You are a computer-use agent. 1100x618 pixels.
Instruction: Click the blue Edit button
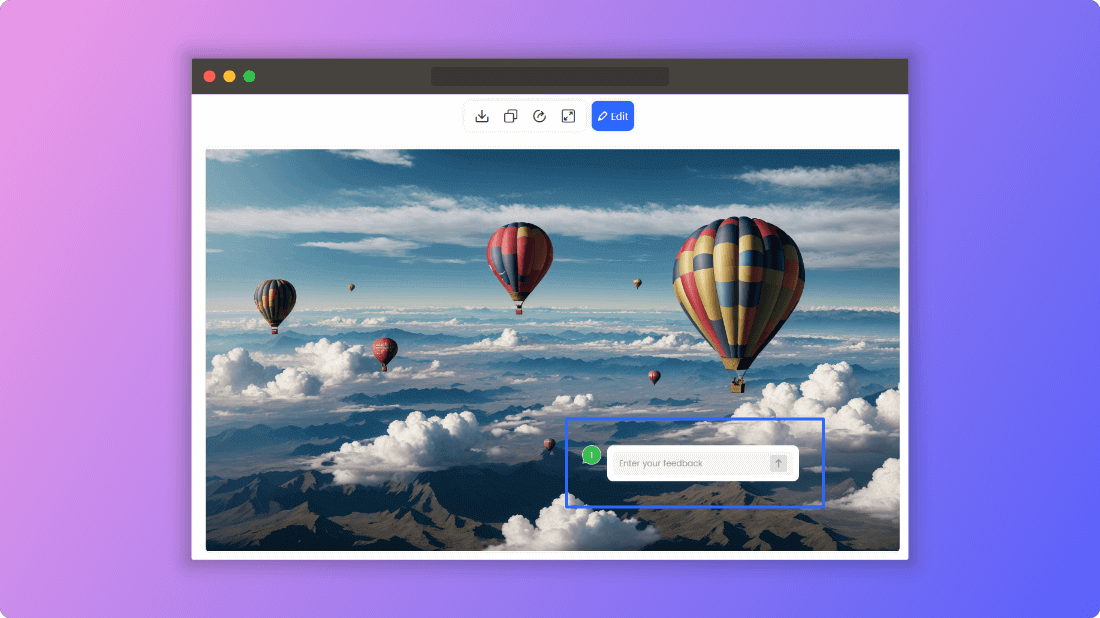click(612, 116)
